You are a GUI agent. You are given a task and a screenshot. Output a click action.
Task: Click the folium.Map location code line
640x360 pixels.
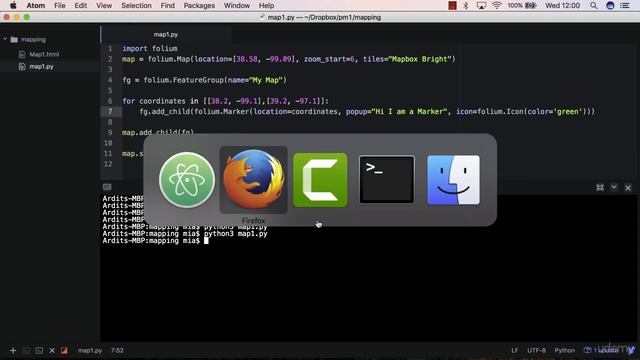[289, 59]
